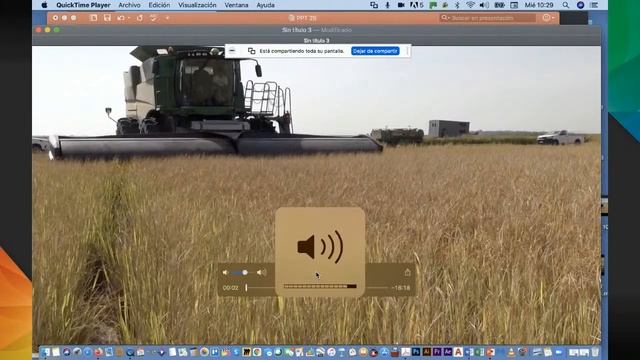Click the video playback progress bar
The image size is (640, 360).
click(x=317, y=288)
